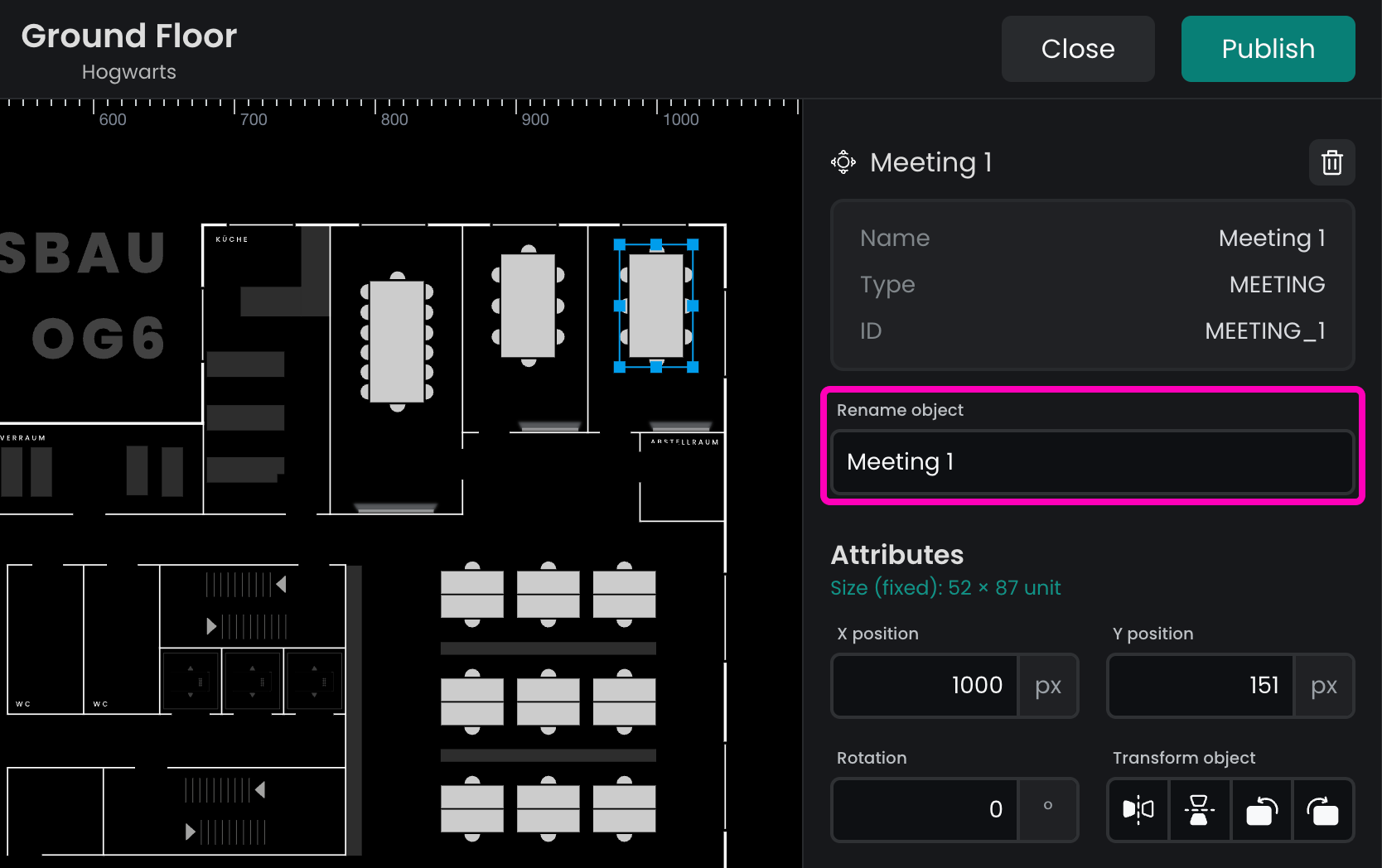Delete the Meeting 1 object with trash icon

(x=1331, y=162)
